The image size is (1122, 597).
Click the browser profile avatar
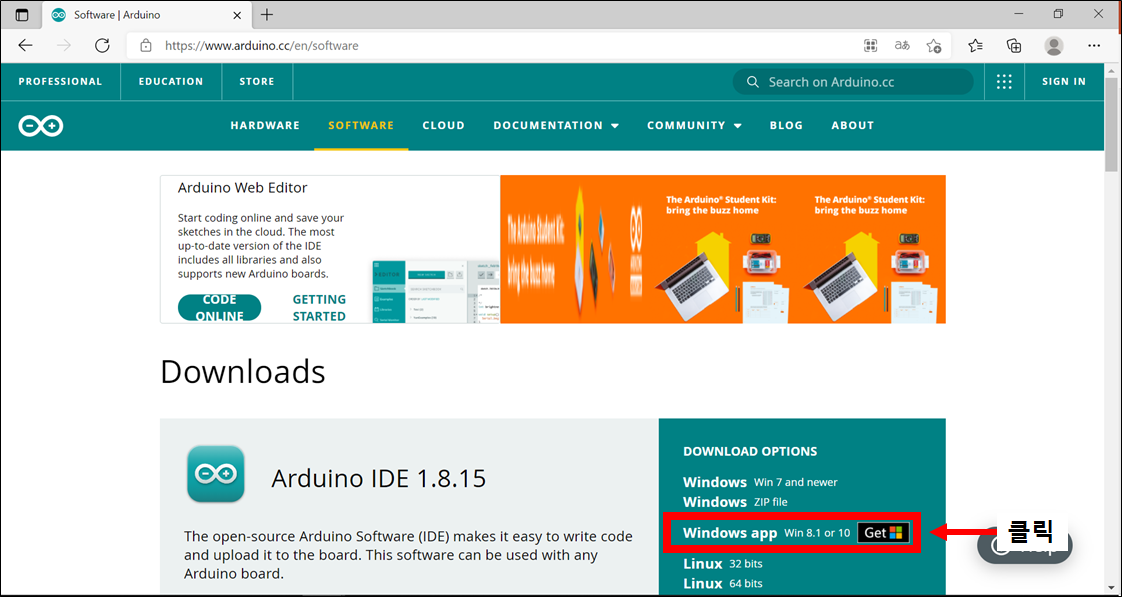coord(1053,46)
